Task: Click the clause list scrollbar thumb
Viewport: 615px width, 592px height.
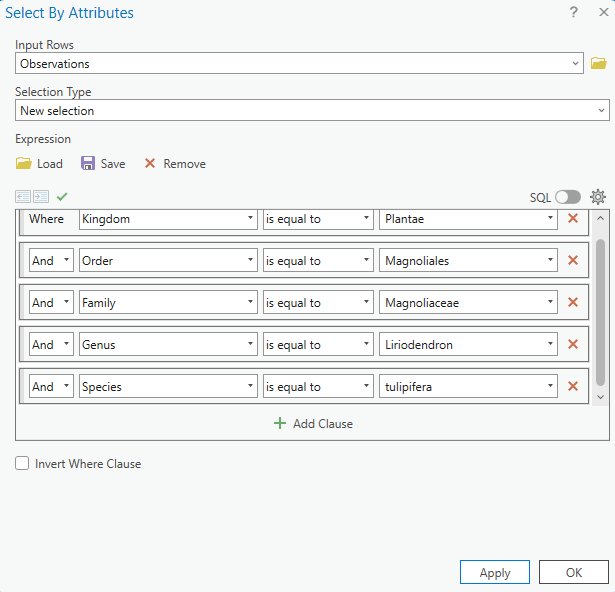Action: (x=600, y=312)
